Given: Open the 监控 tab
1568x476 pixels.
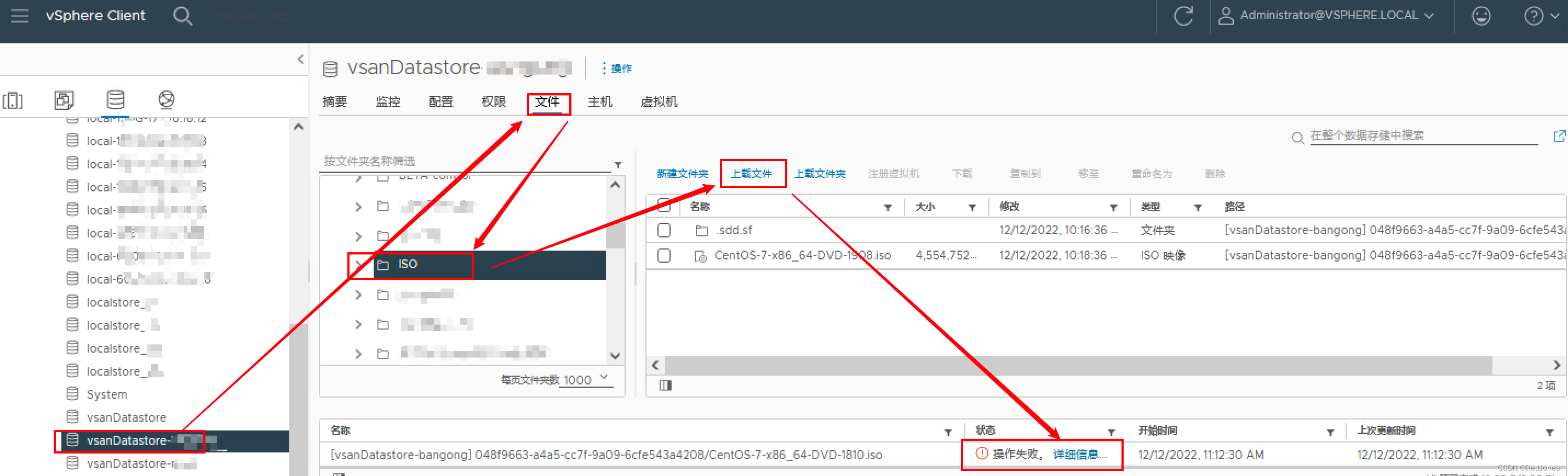Looking at the screenshot, I should [388, 102].
